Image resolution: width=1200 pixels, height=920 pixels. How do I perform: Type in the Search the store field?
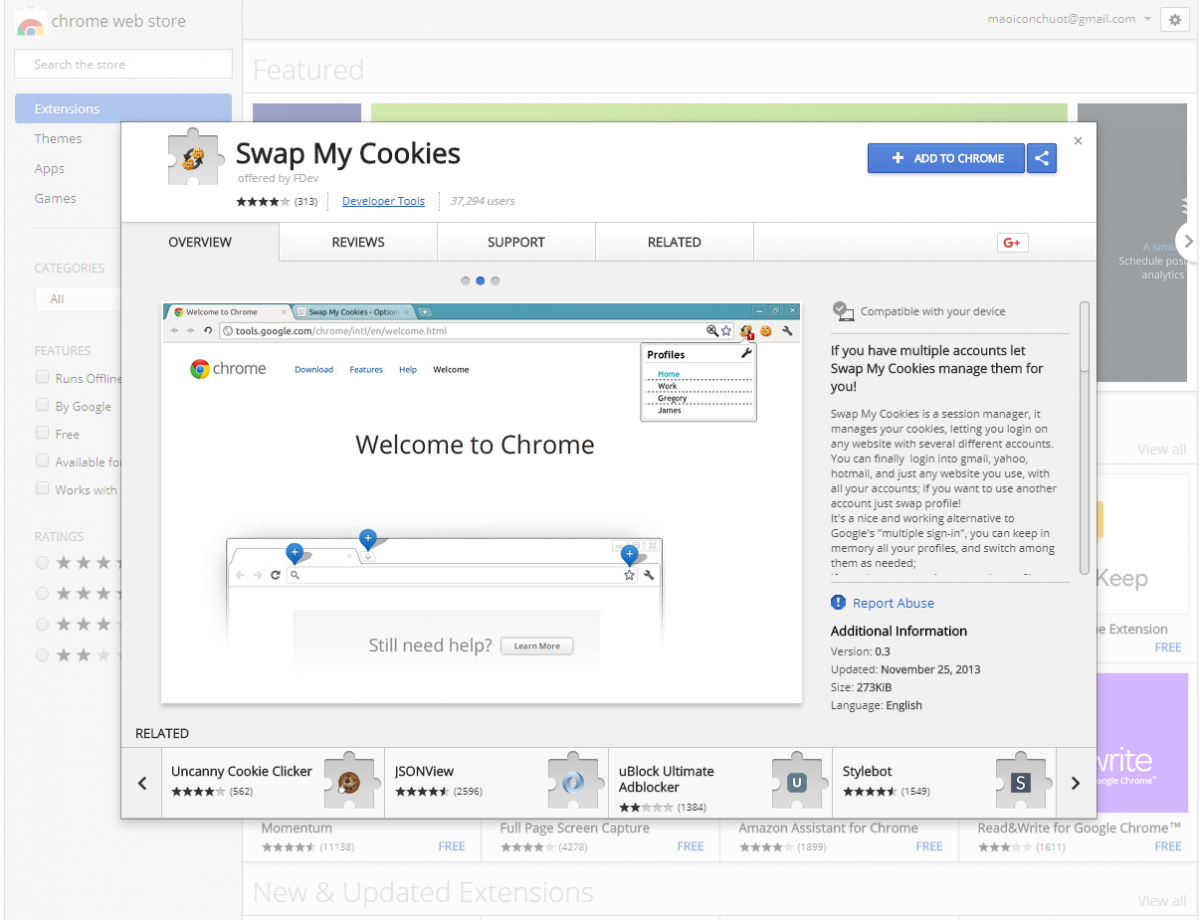click(123, 64)
